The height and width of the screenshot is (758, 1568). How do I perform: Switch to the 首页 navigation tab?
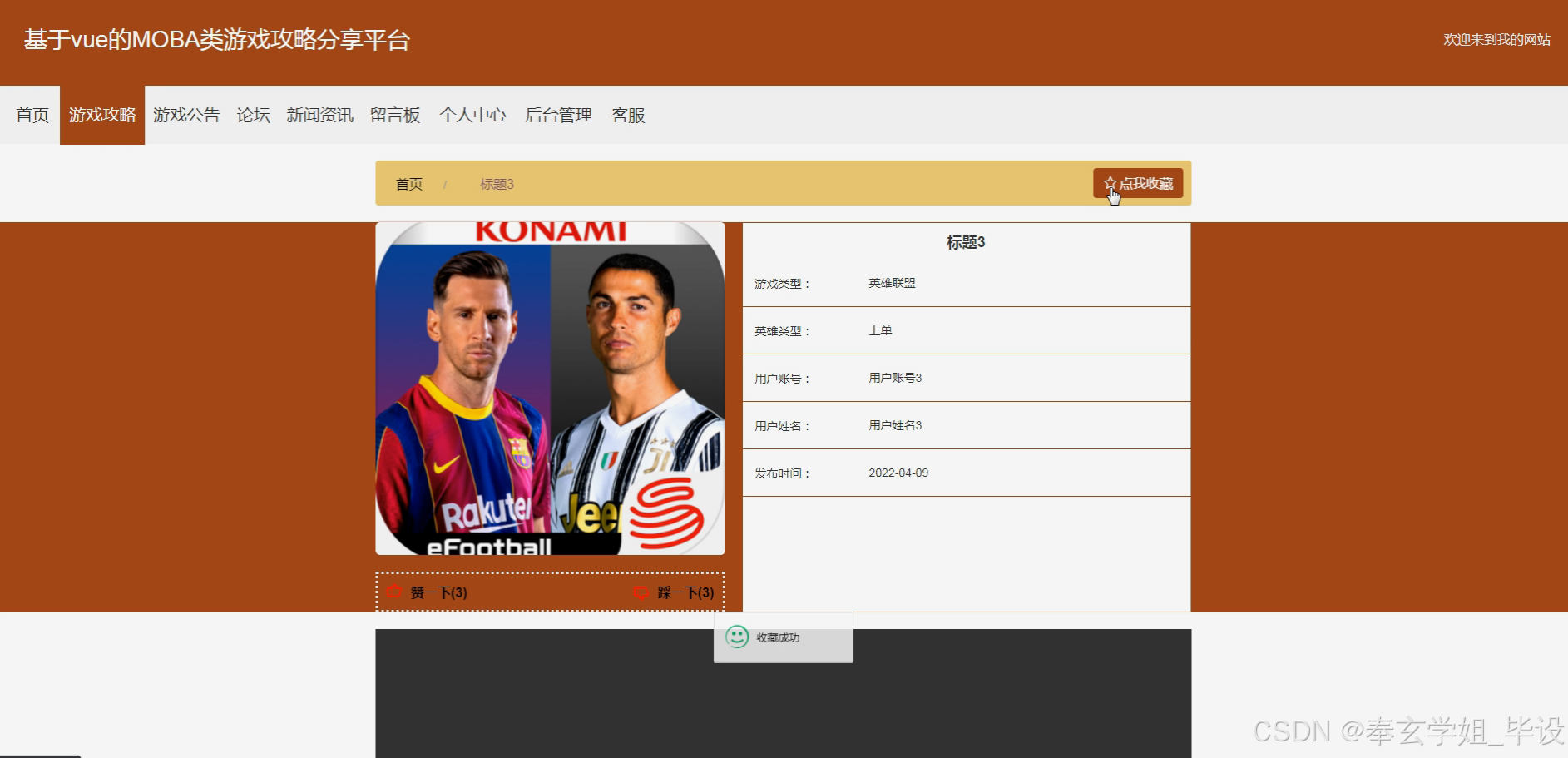pos(32,115)
